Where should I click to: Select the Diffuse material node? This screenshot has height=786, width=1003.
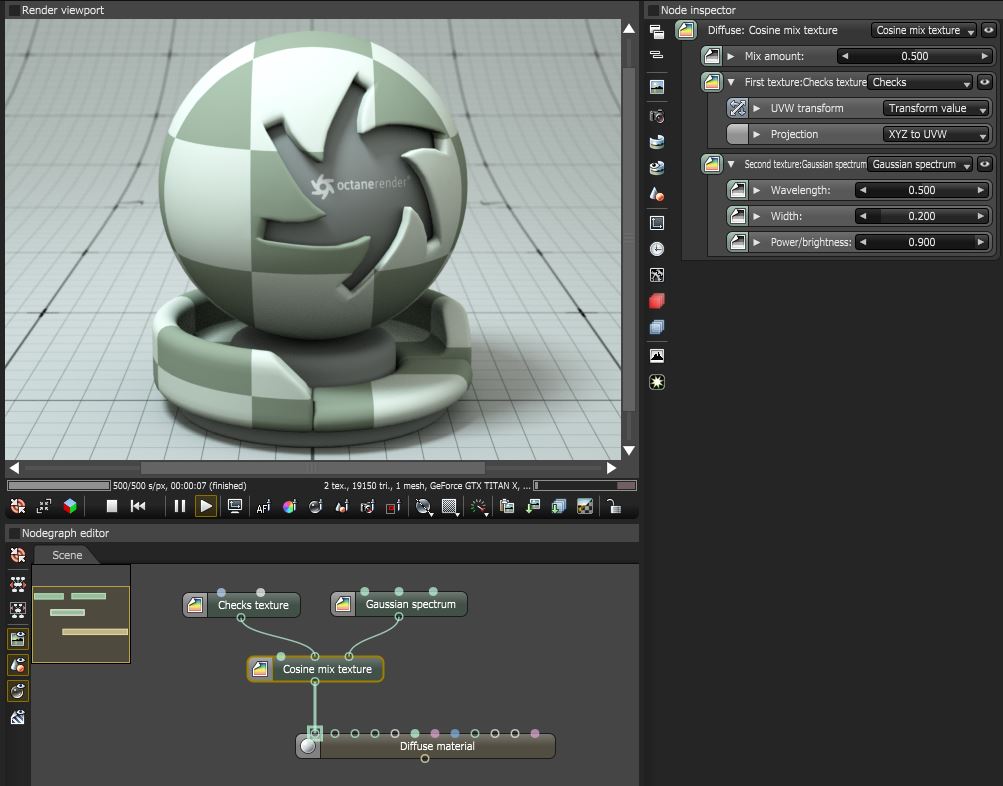(x=437, y=746)
